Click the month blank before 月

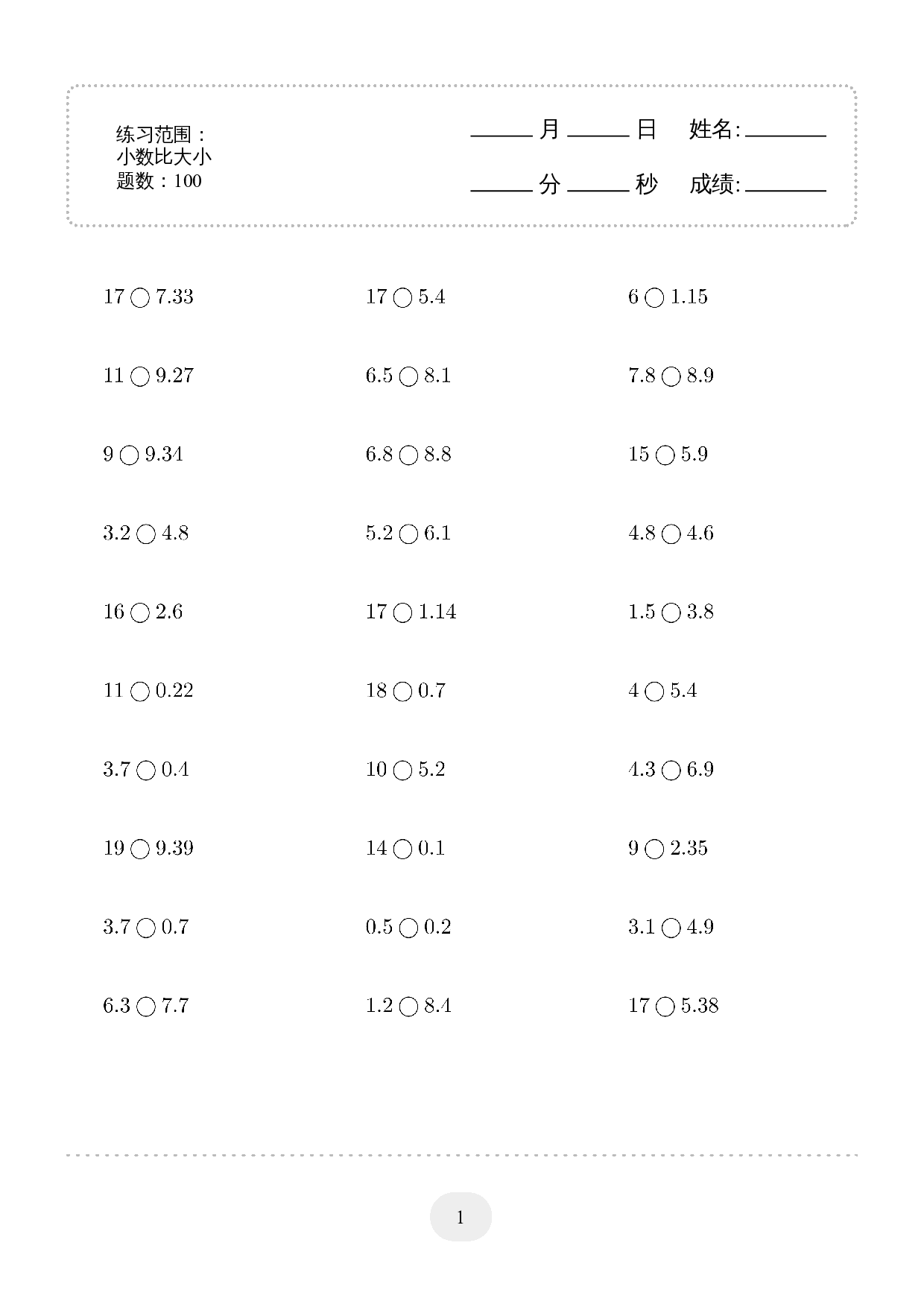501,130
